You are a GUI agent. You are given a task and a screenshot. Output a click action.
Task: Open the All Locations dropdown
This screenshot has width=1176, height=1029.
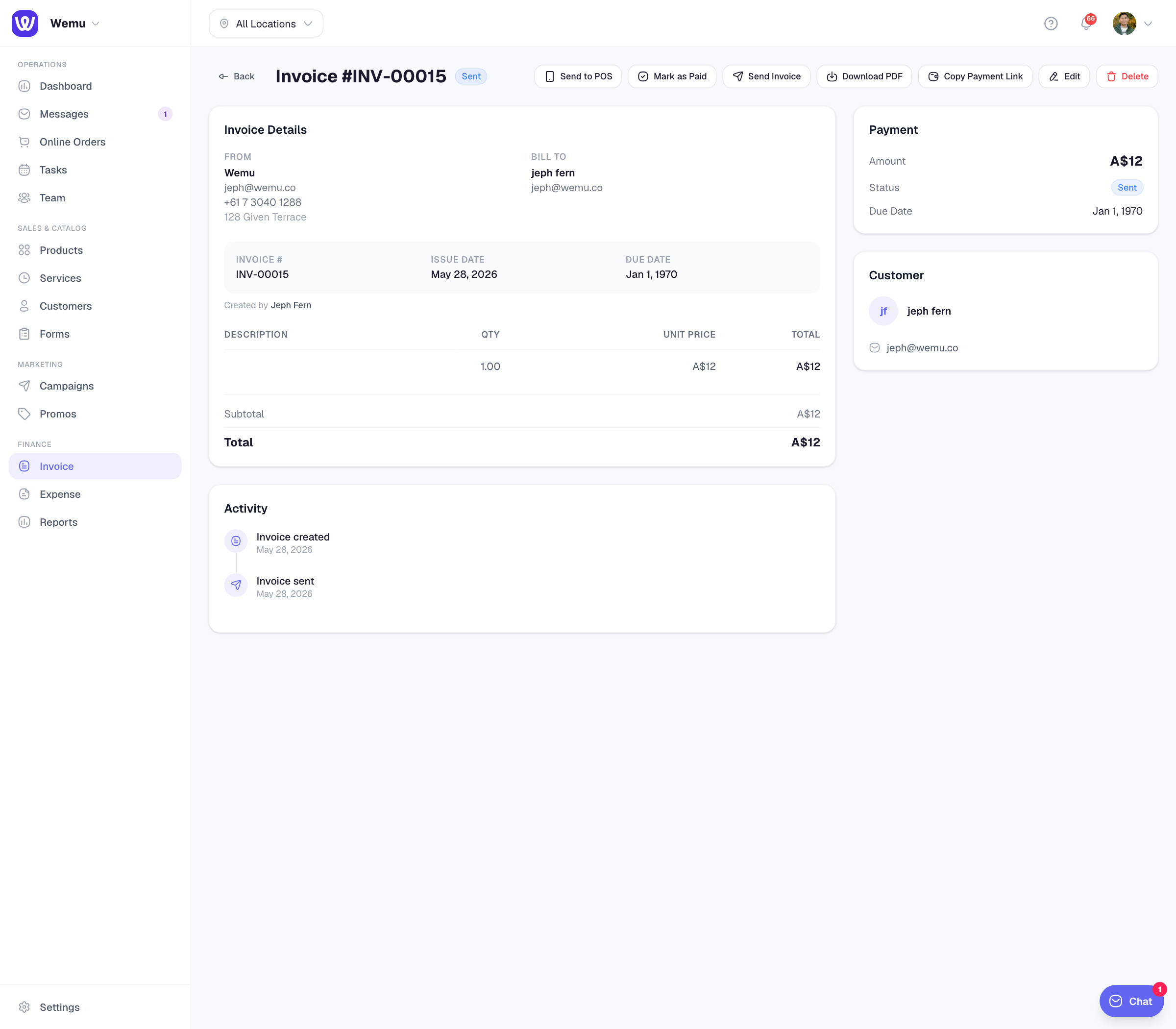(x=266, y=24)
